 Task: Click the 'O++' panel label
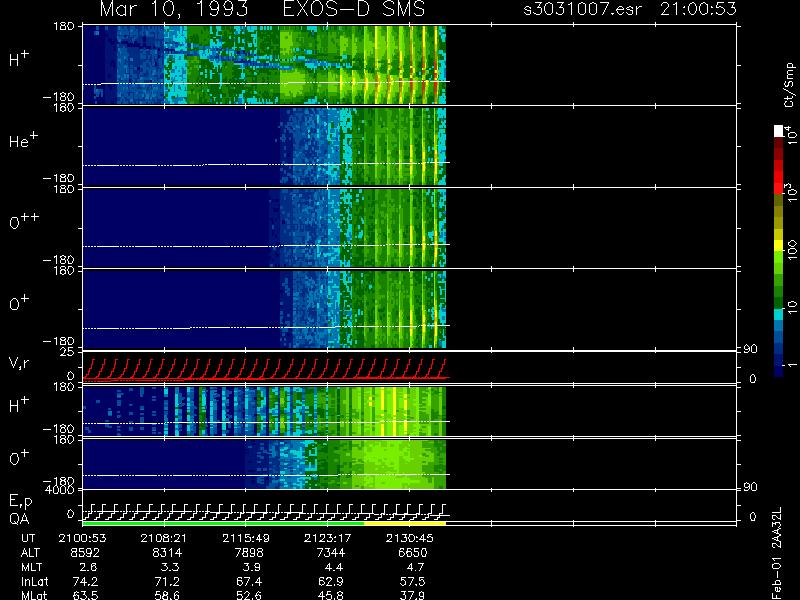click(24, 222)
